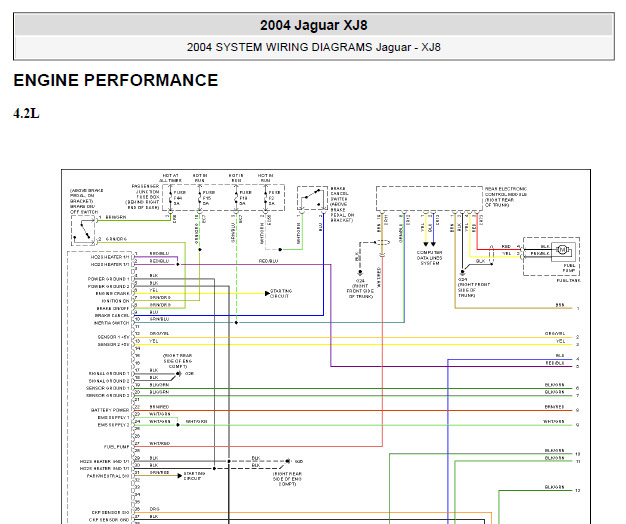Click the 'FUEL PUMP' label inside fuel tank box

(x=569, y=268)
